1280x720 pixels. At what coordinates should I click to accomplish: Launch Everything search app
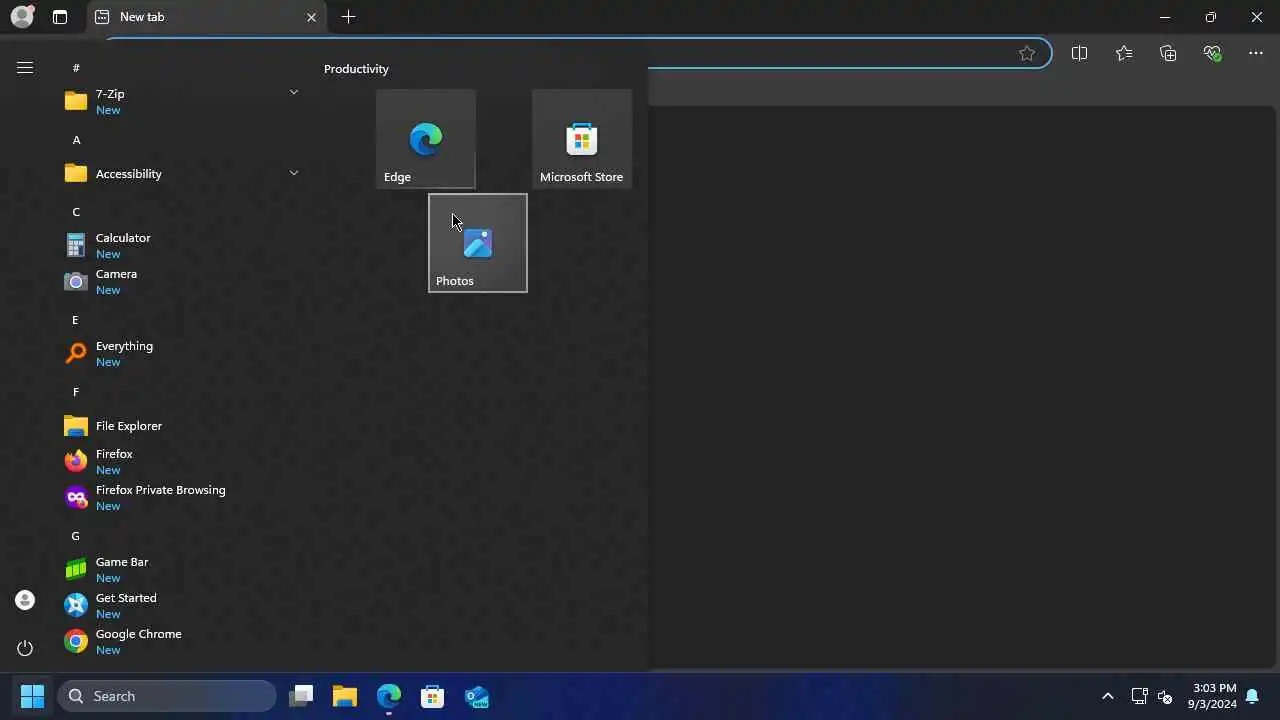180,354
